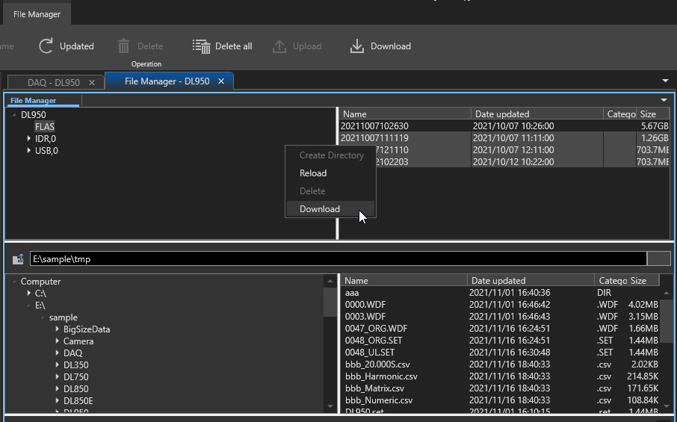Select file 0047_ORG.WDF in list
Image resolution: width=677 pixels, height=422 pixels.
point(376,328)
